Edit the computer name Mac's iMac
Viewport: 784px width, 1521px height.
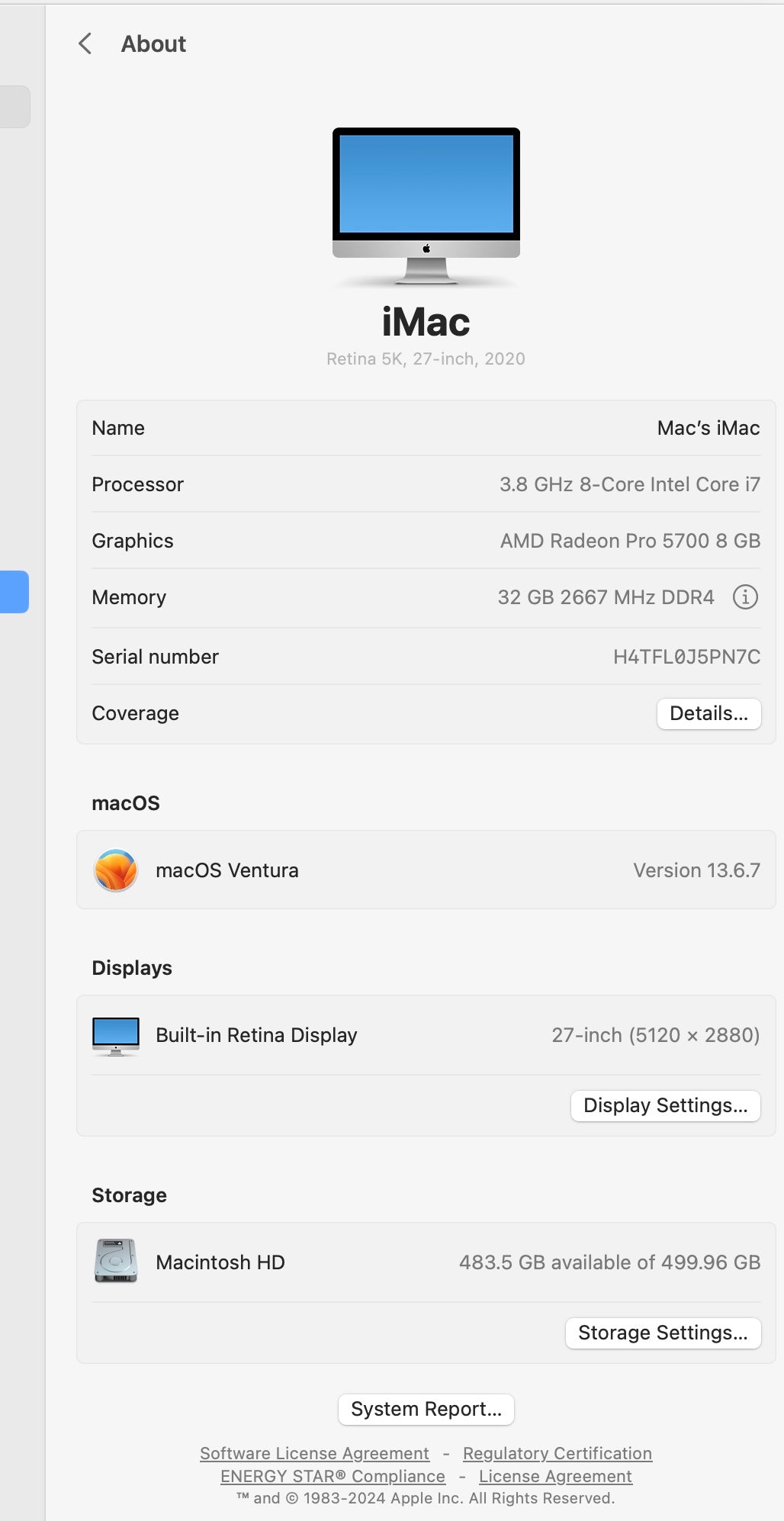click(x=708, y=429)
